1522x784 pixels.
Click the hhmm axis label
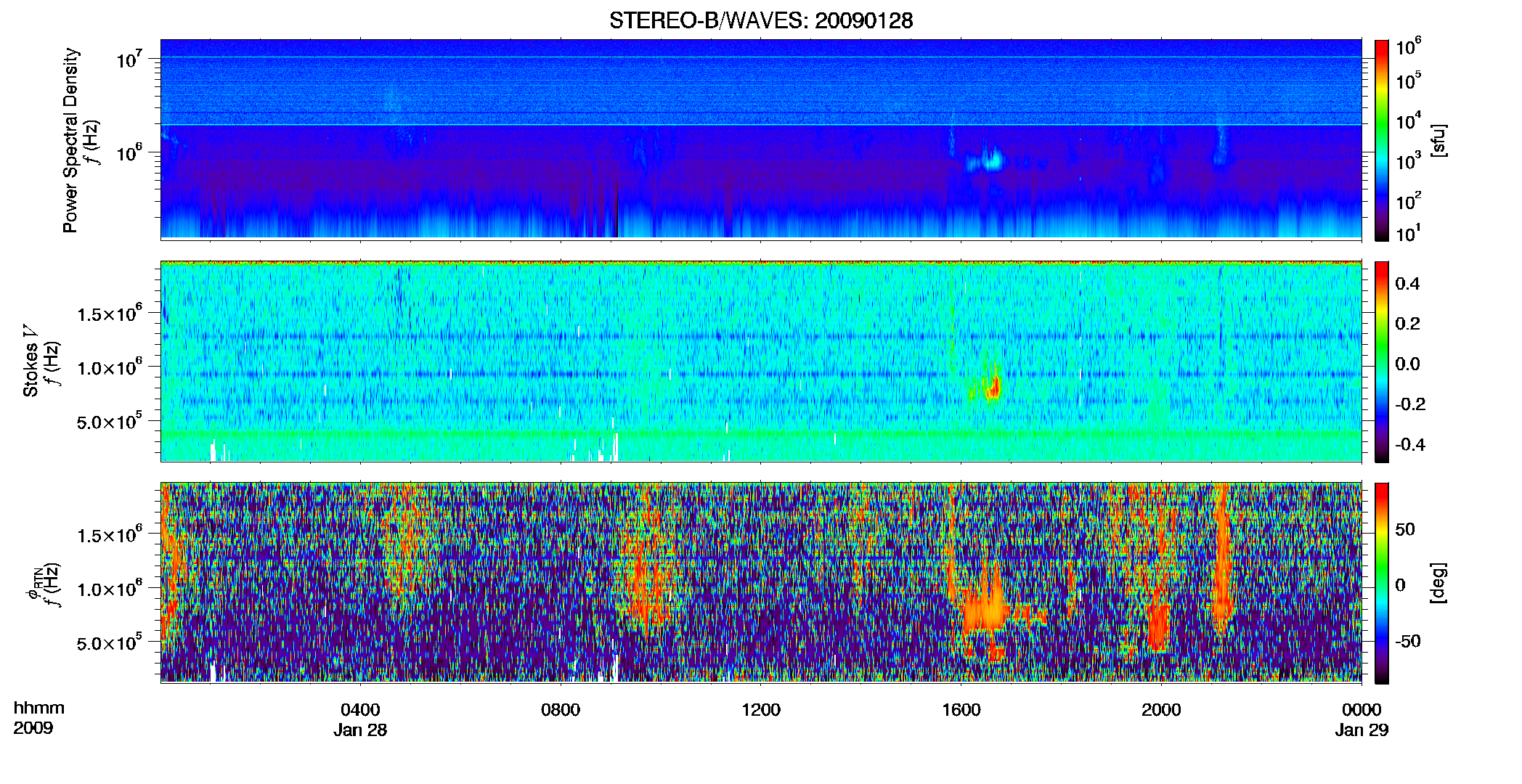coord(39,708)
